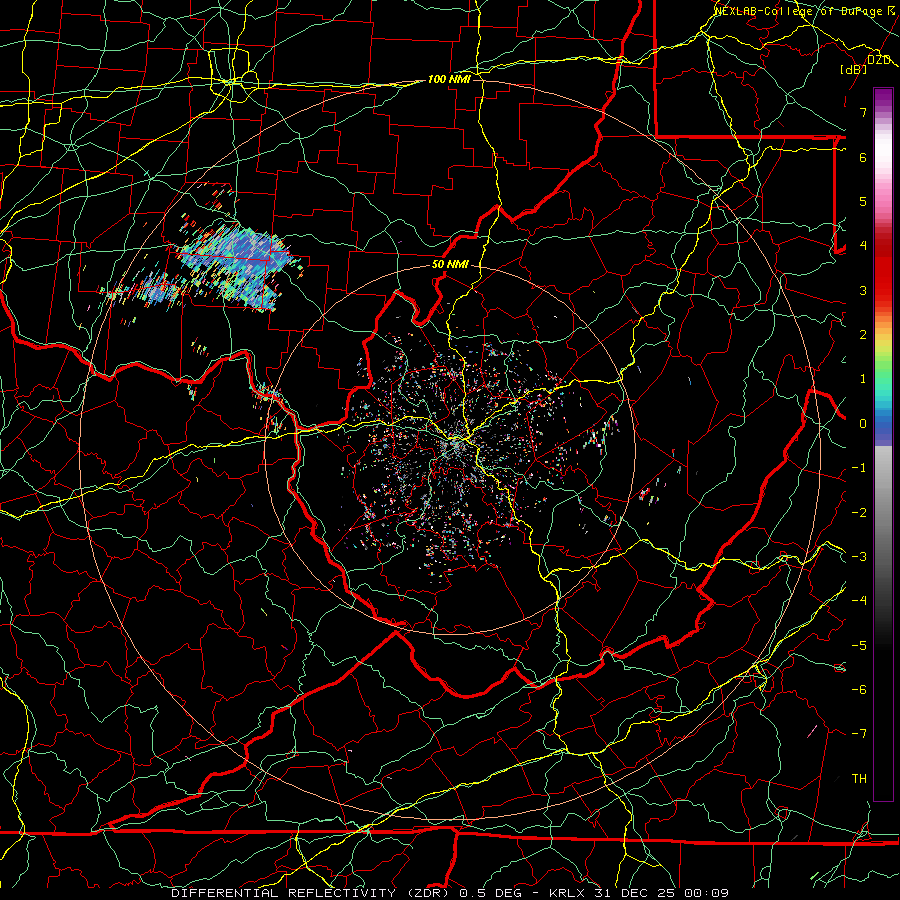Click the "3" tick on the color scale

(863, 290)
